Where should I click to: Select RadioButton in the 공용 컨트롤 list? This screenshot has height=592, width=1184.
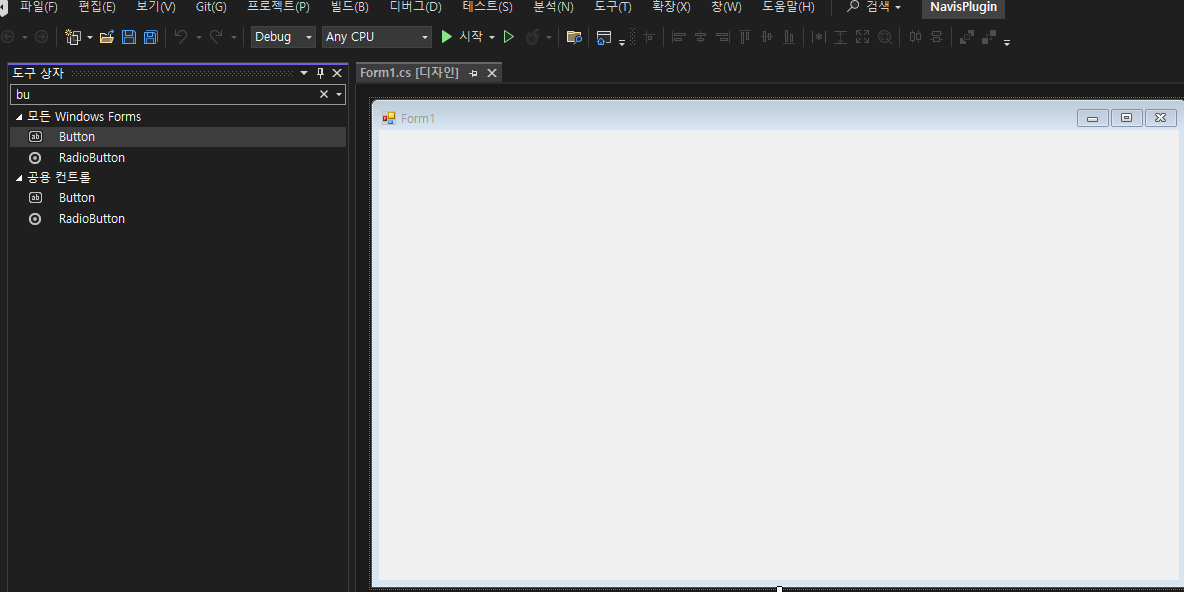click(x=90, y=218)
